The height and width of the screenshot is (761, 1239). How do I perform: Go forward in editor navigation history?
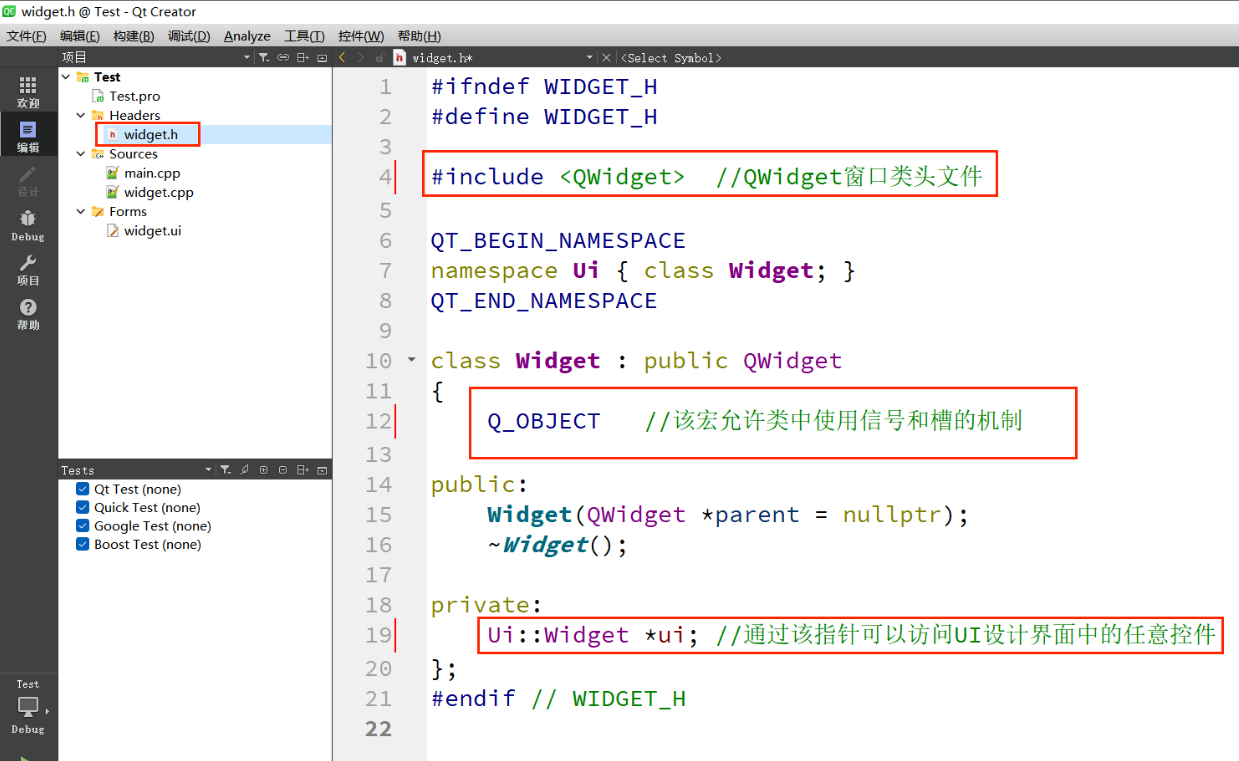click(362, 58)
